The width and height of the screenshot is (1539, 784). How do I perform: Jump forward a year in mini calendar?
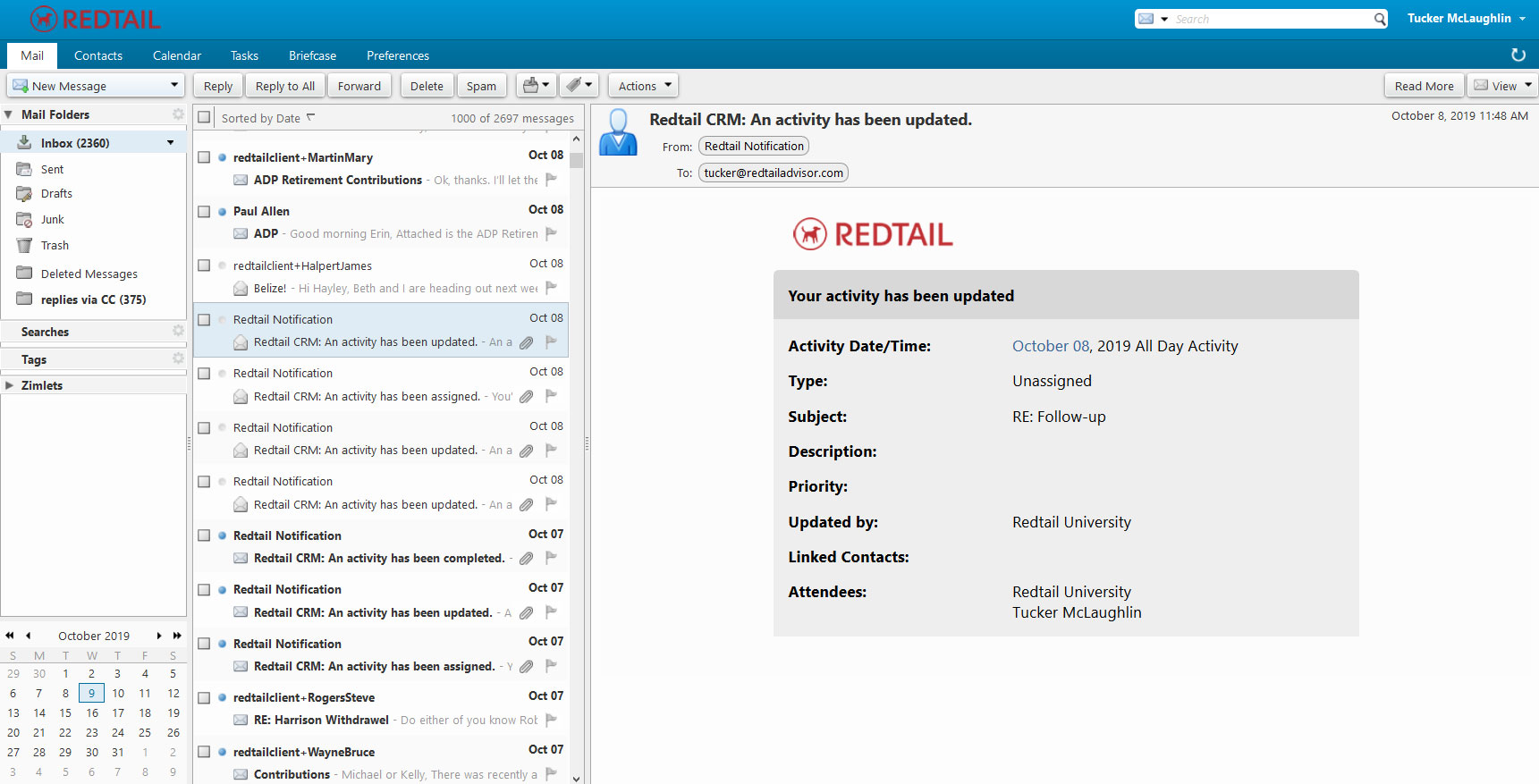[177, 636]
